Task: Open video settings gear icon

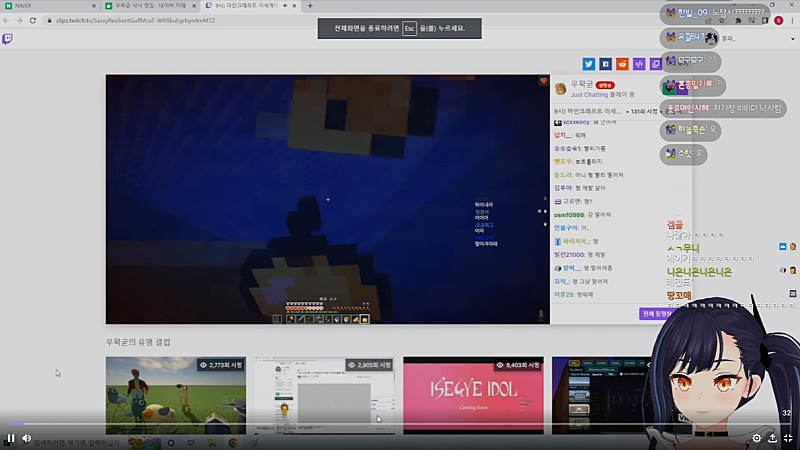Action: point(756,438)
